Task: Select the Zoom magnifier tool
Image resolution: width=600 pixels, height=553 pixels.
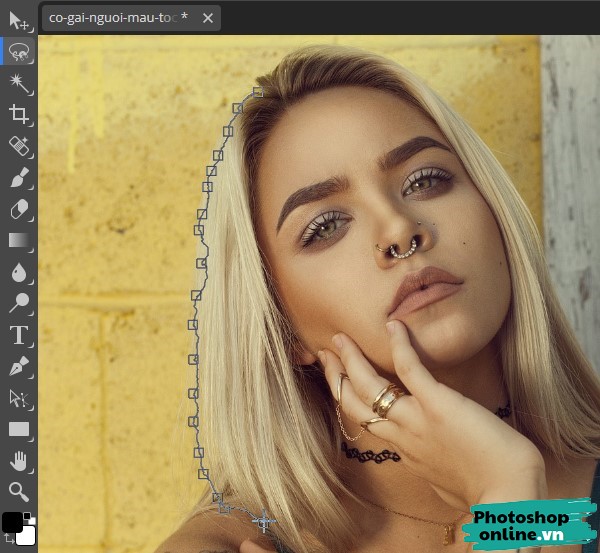Action: pos(18,491)
